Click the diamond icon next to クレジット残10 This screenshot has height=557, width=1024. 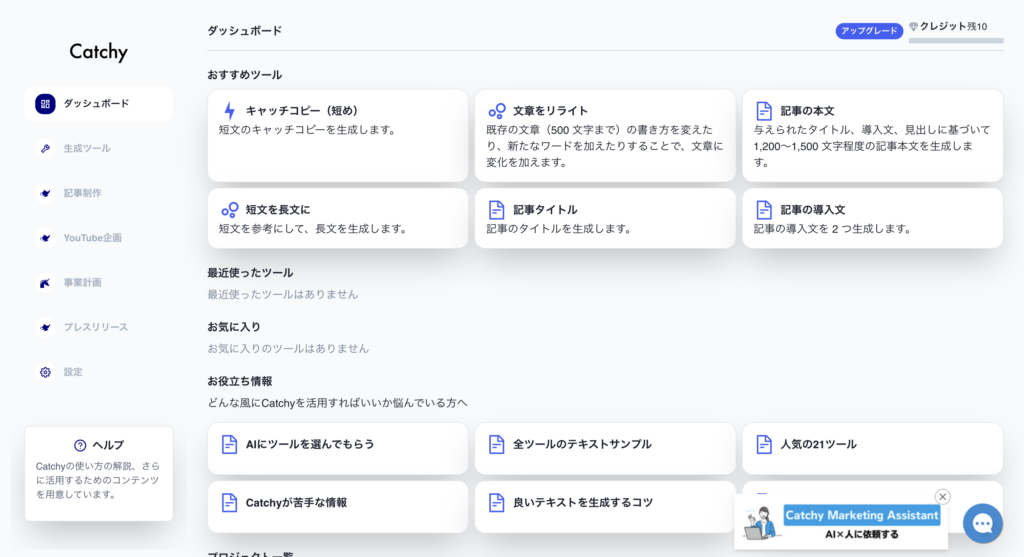pyautogui.click(x=914, y=27)
